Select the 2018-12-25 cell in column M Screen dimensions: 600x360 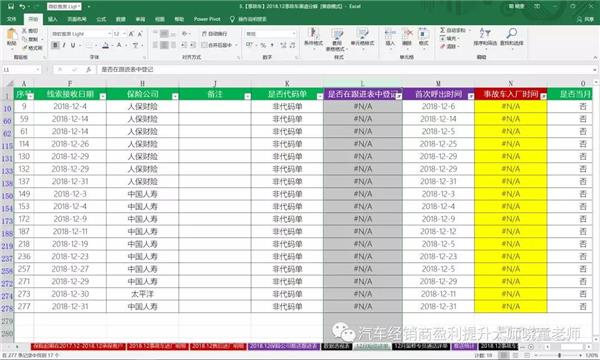pyautogui.click(x=438, y=144)
